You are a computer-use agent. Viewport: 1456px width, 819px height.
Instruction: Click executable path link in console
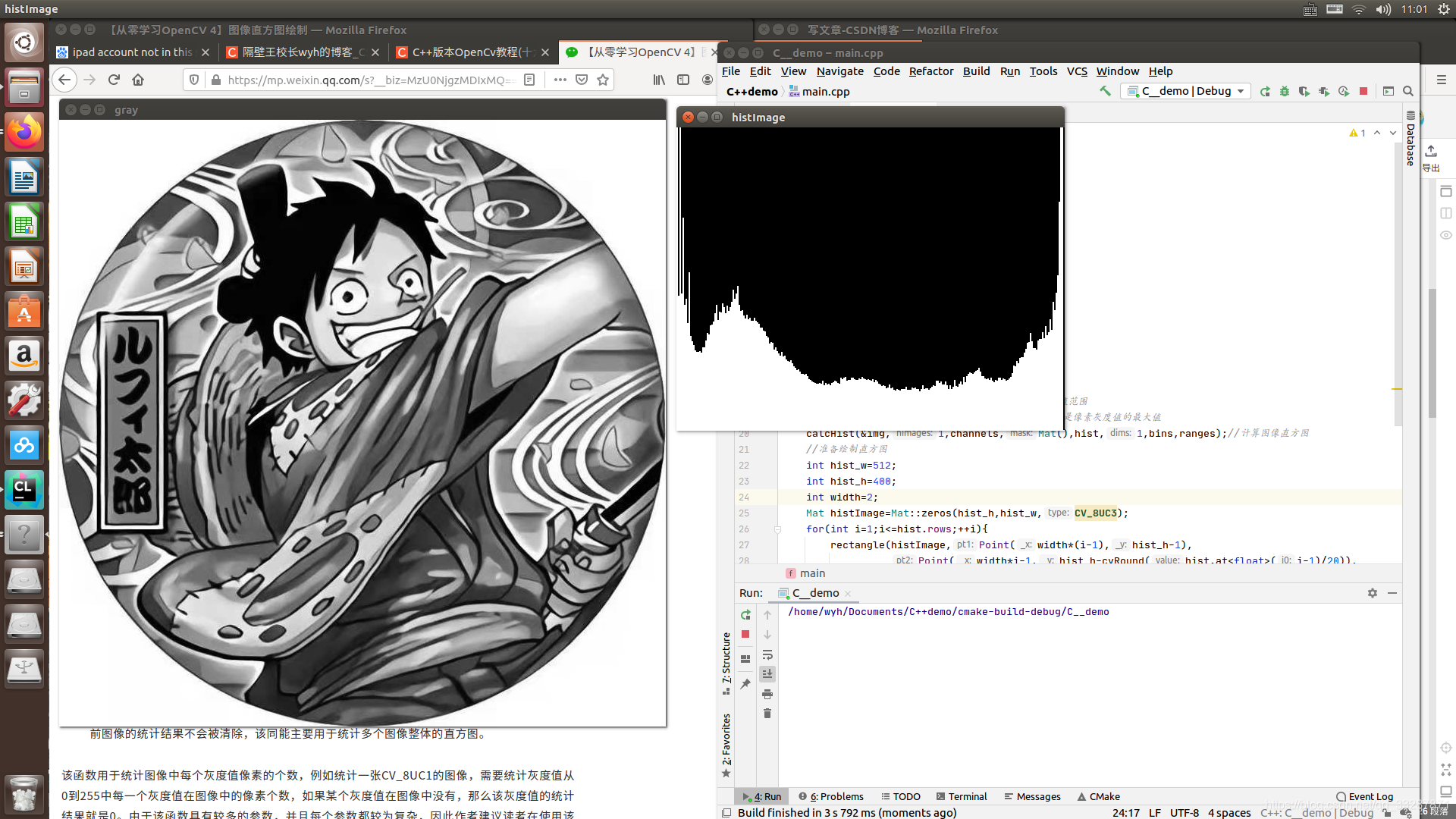click(x=948, y=612)
